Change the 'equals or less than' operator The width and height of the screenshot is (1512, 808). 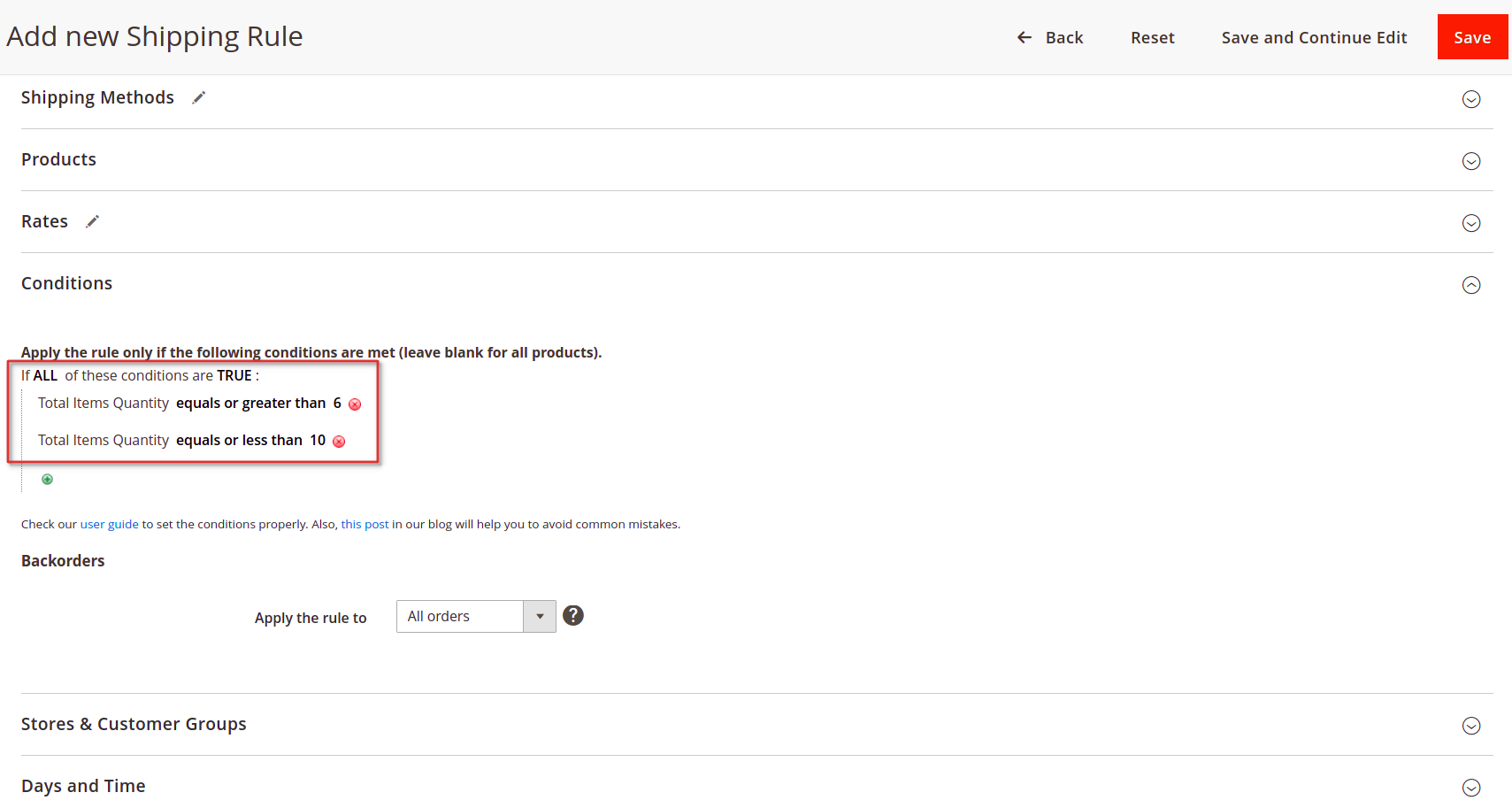(x=239, y=440)
